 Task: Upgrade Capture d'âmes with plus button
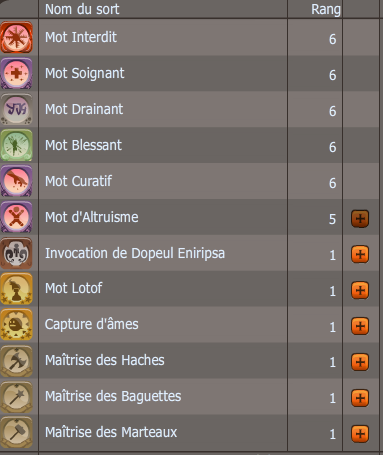pyautogui.click(x=360, y=326)
